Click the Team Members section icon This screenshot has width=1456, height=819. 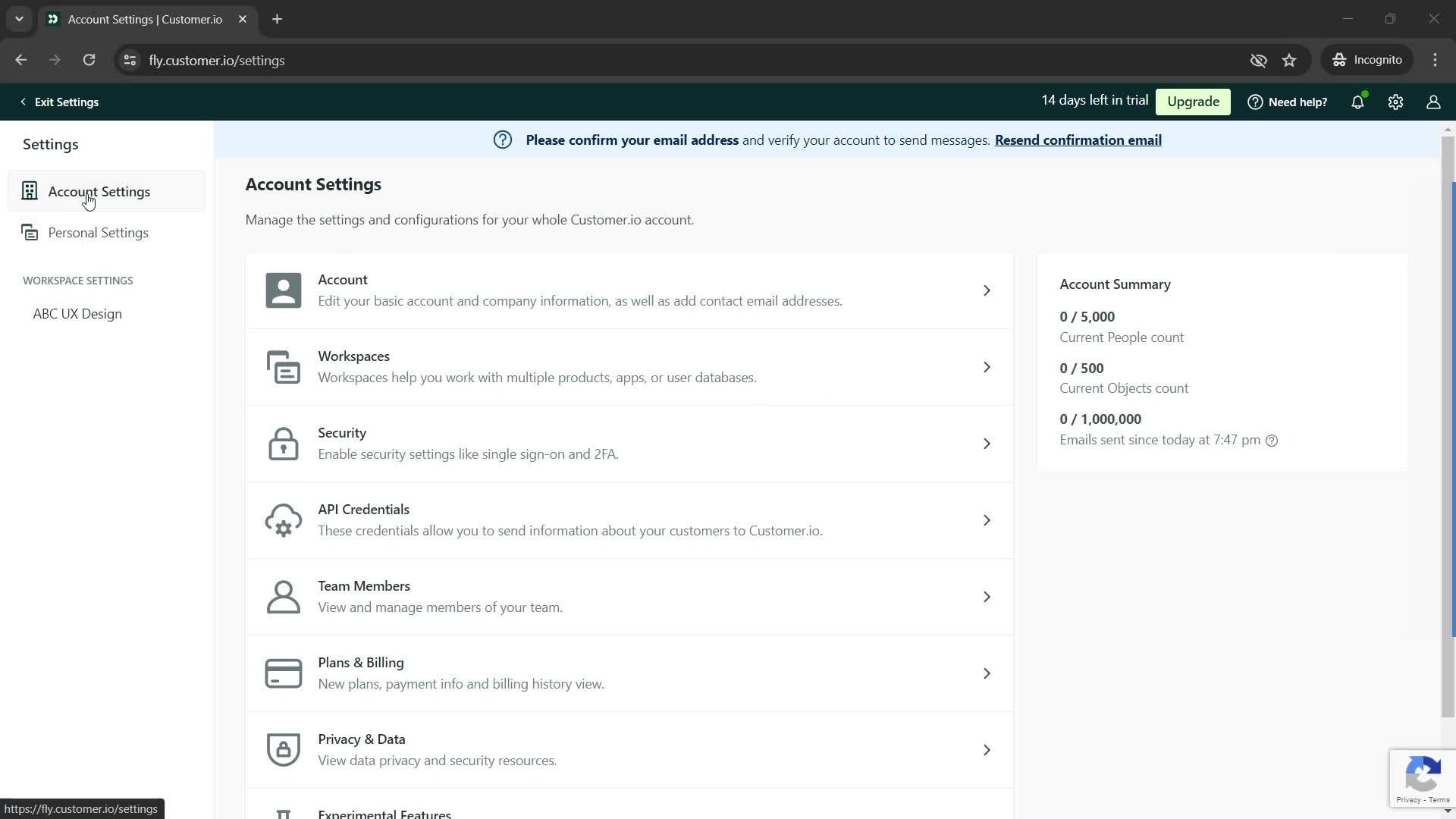click(283, 597)
